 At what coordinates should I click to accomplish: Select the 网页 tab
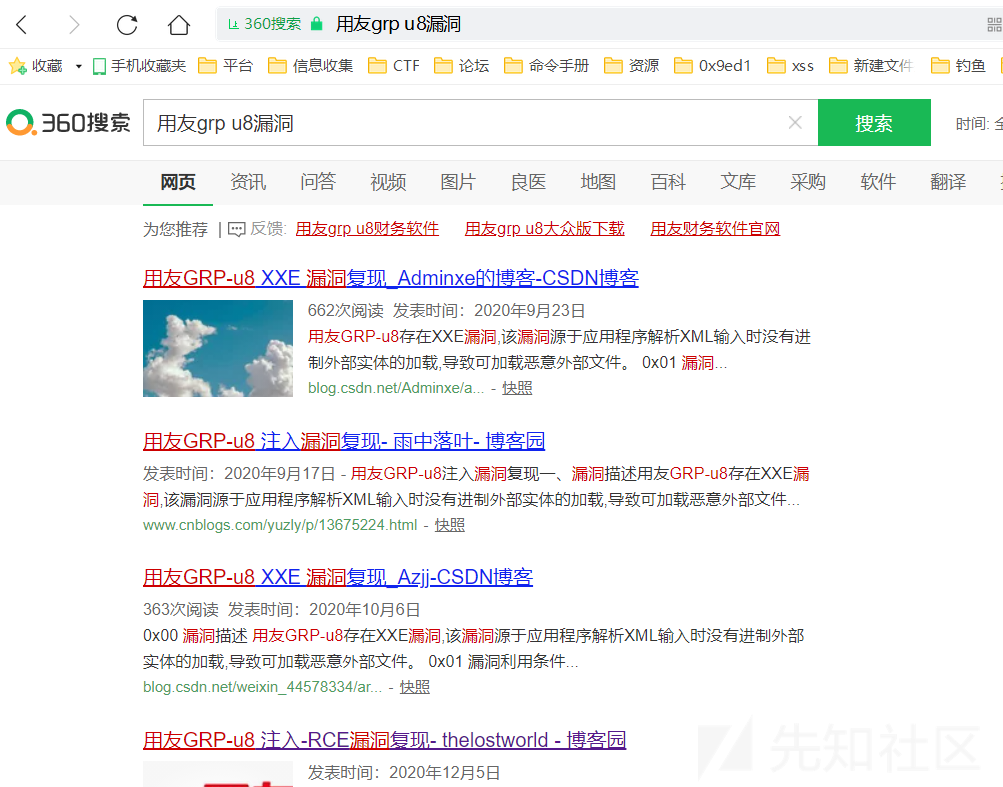(x=178, y=182)
